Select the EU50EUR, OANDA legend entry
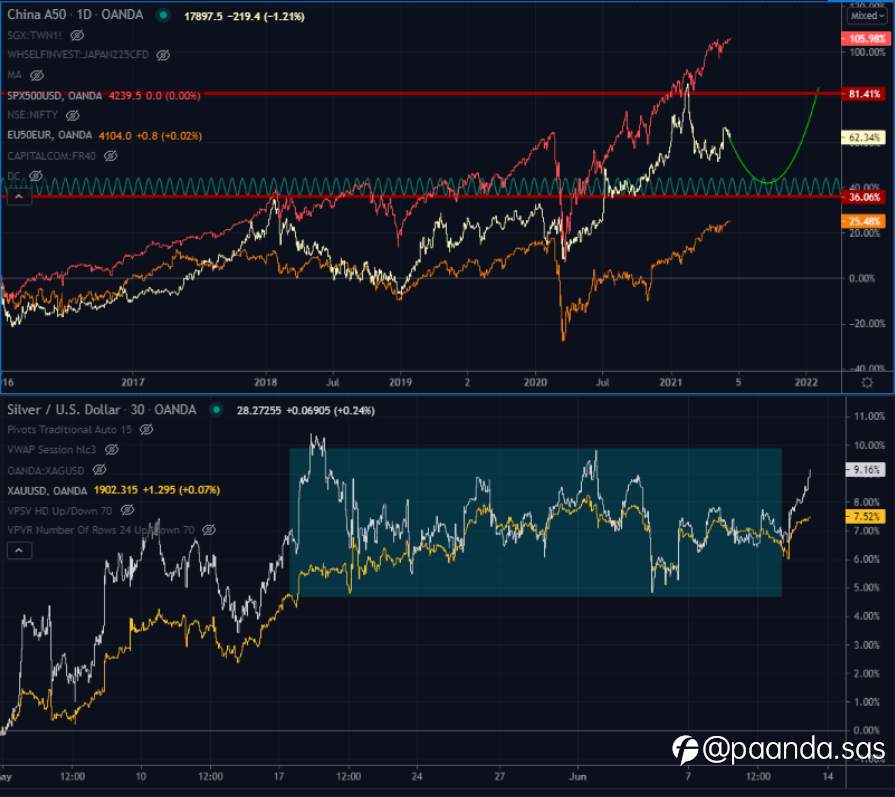The height and width of the screenshot is (797, 895). (x=50, y=135)
